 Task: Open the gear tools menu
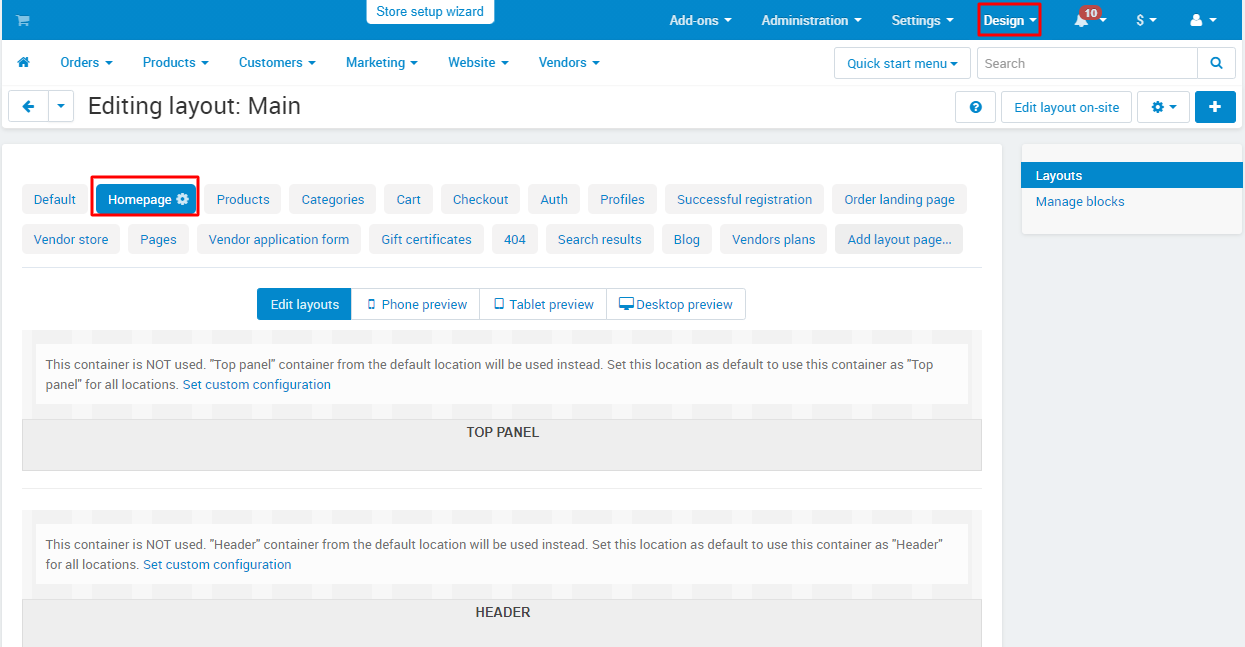pyautogui.click(x=1163, y=107)
